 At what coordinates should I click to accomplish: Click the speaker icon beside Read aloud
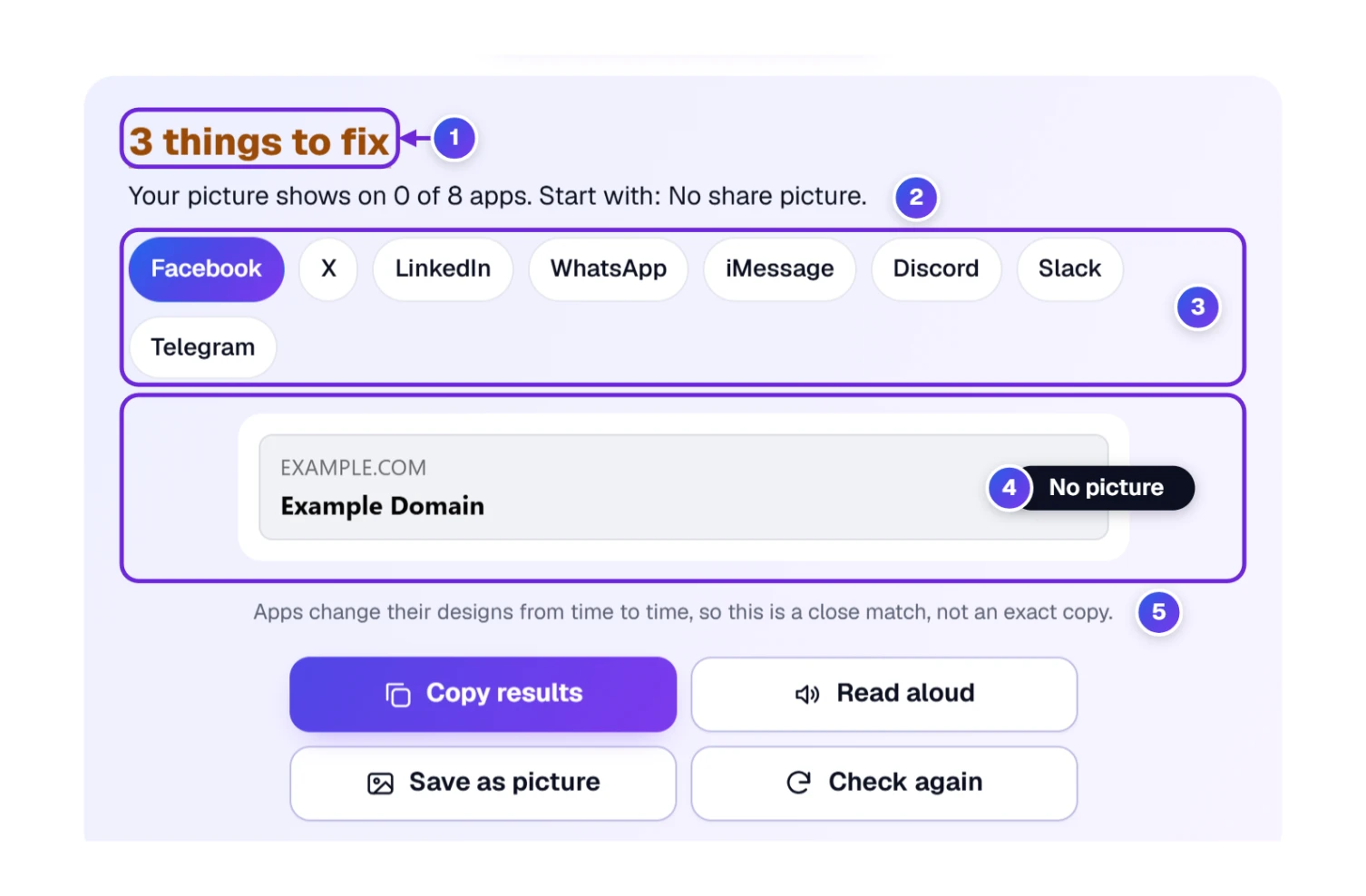(807, 695)
